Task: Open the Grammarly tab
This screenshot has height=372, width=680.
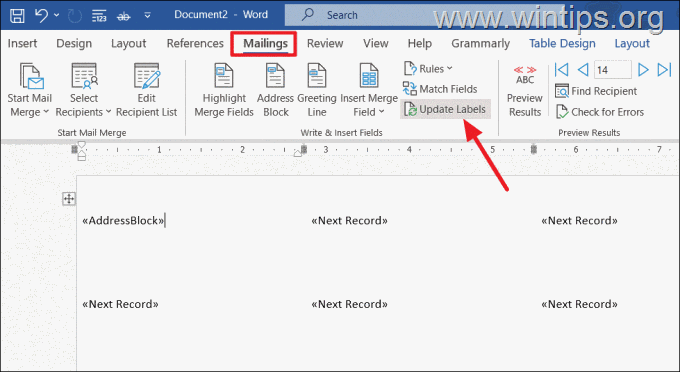Action: click(x=481, y=43)
